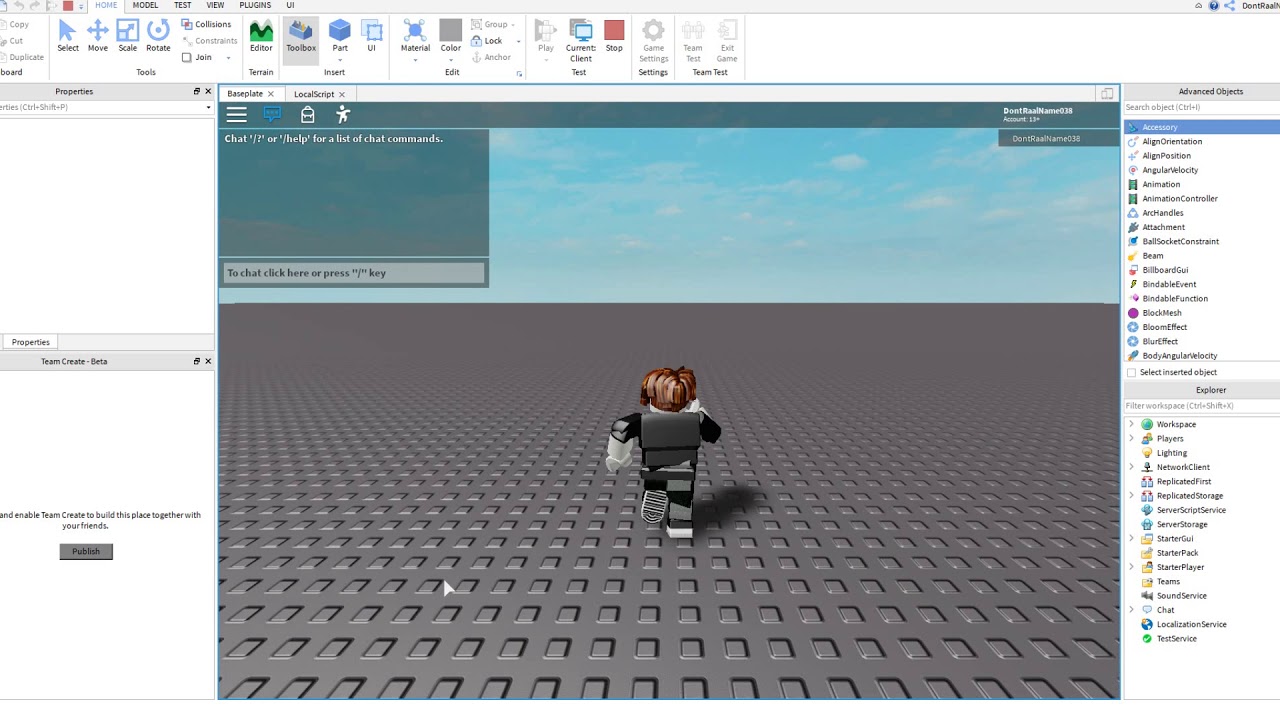Open the Color picker tool

click(x=451, y=40)
